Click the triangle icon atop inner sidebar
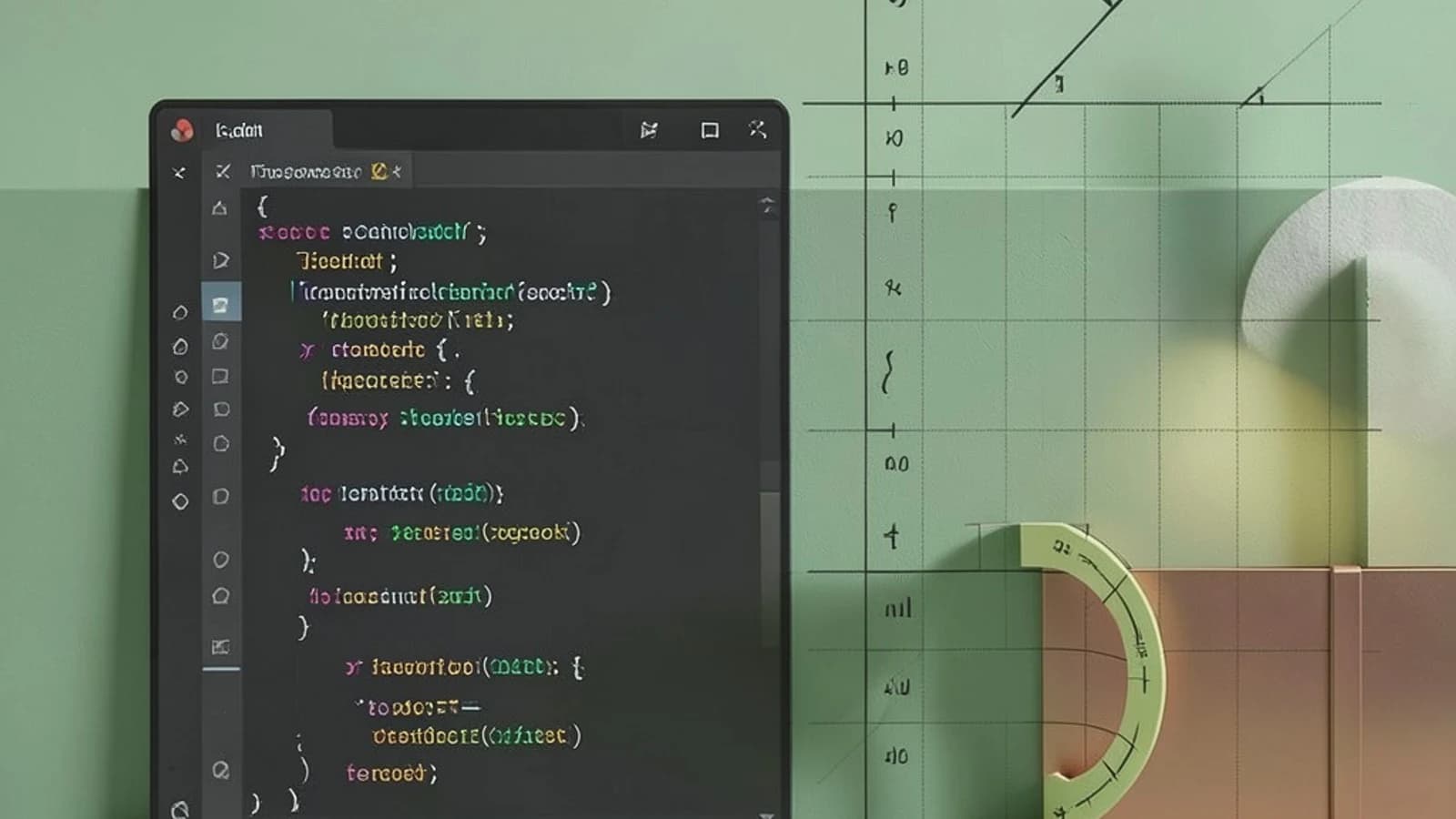Screen dimensions: 1456x819 (x=219, y=208)
